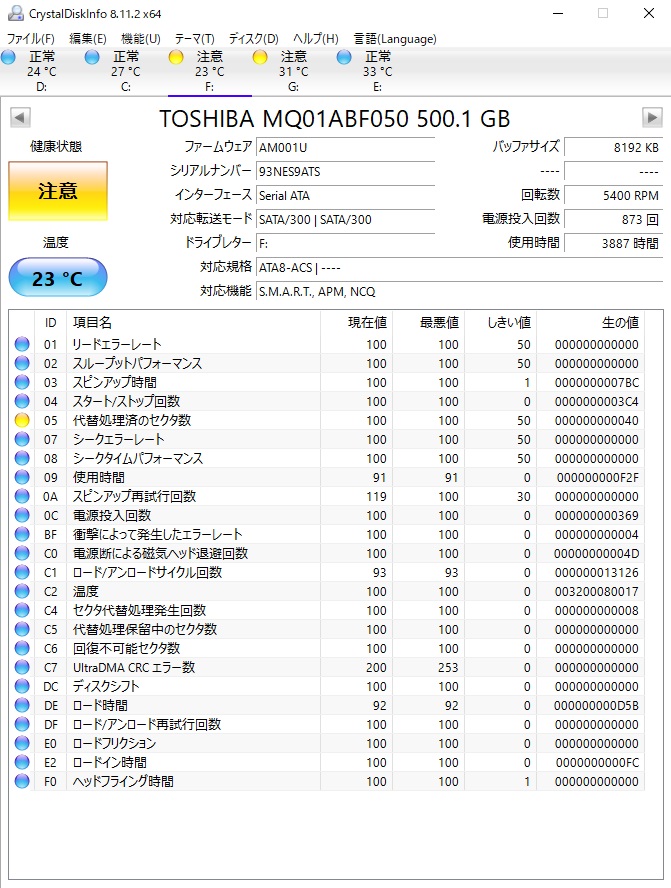Click the yellow 注意 health status button

coord(57,191)
